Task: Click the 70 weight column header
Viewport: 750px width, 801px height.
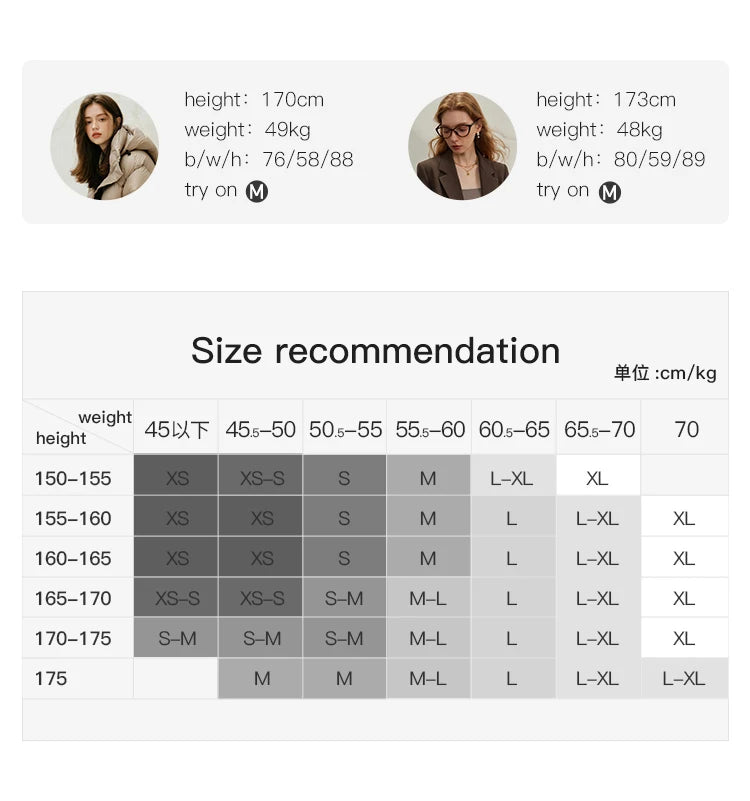Action: [x=686, y=430]
